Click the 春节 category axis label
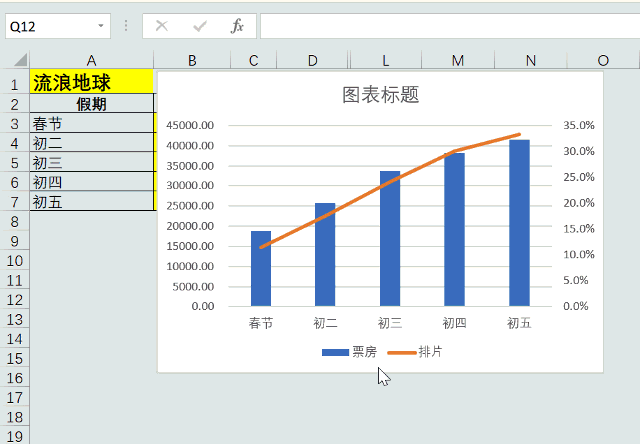The width and height of the screenshot is (640, 444). pos(261,323)
